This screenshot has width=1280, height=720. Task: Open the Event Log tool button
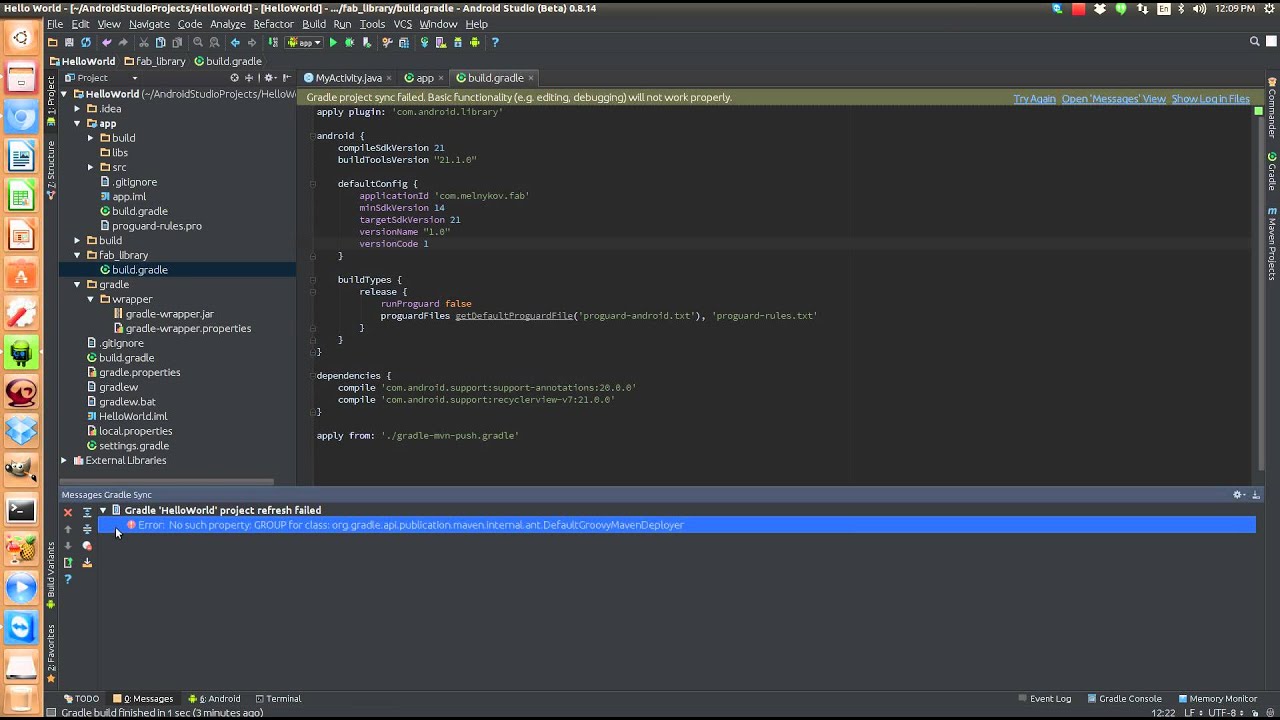click(1044, 699)
